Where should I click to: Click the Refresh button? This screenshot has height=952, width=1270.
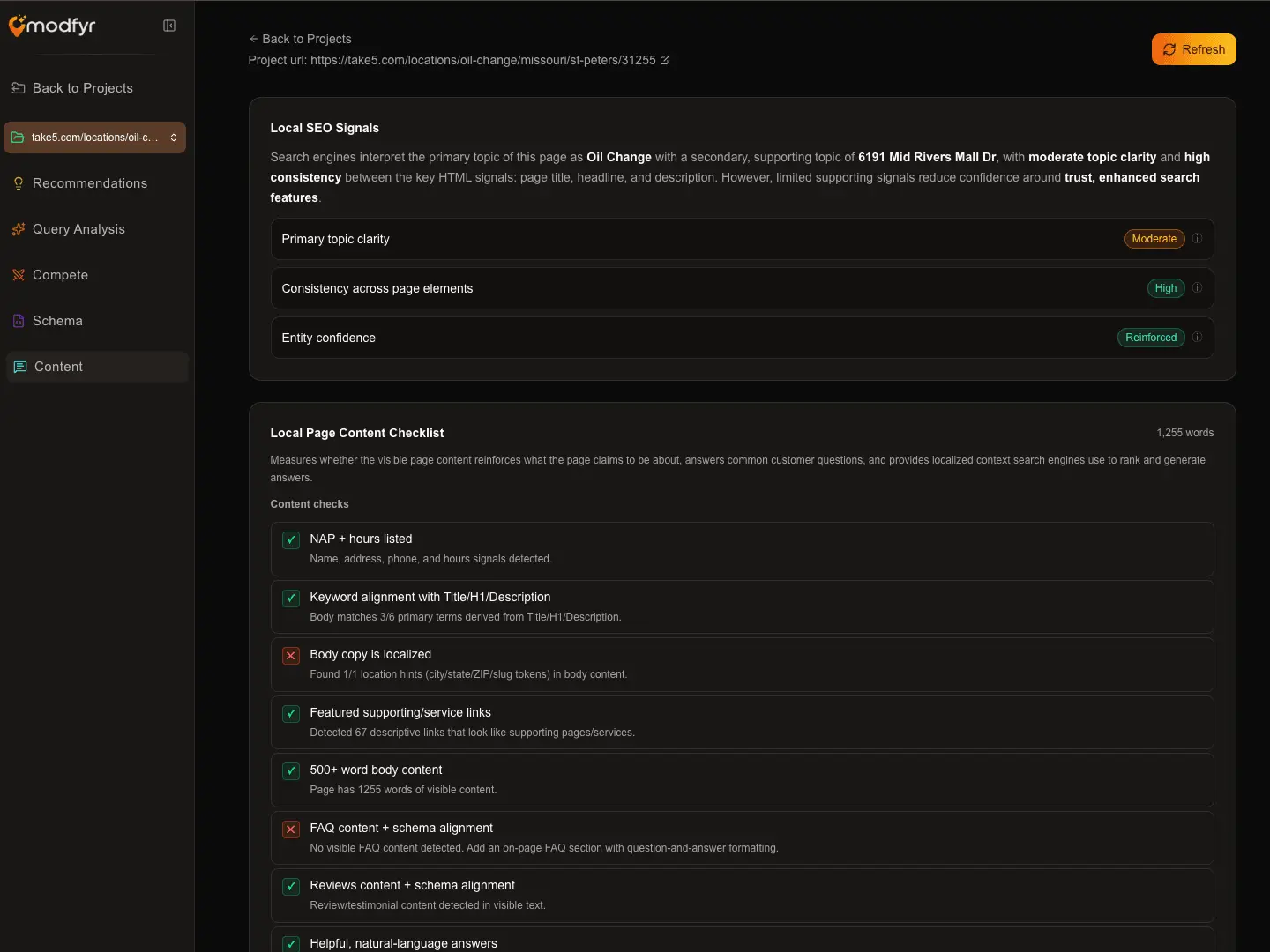tap(1194, 49)
